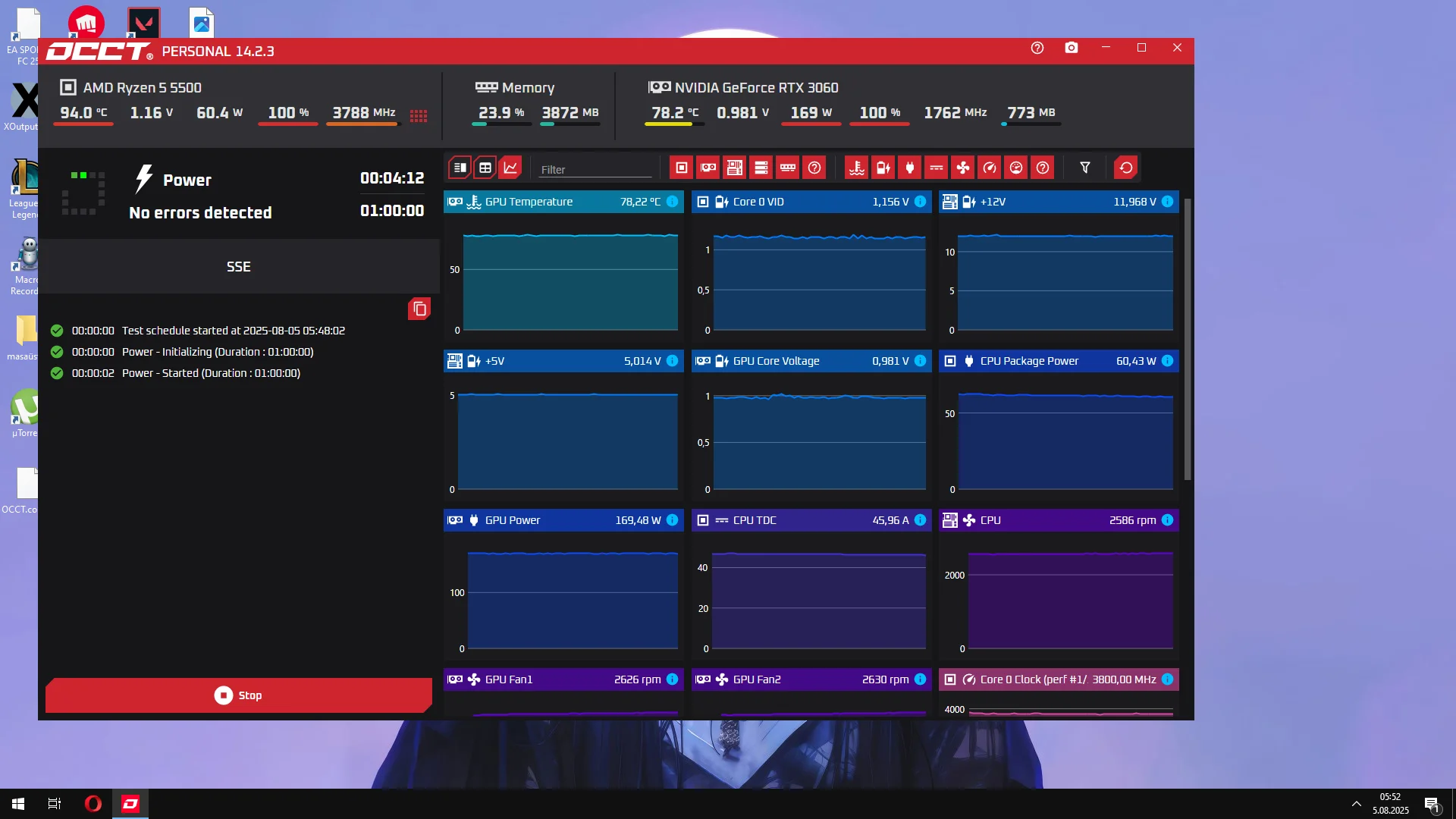
Task: Expand CPU Package Power info
Action: (1168, 361)
